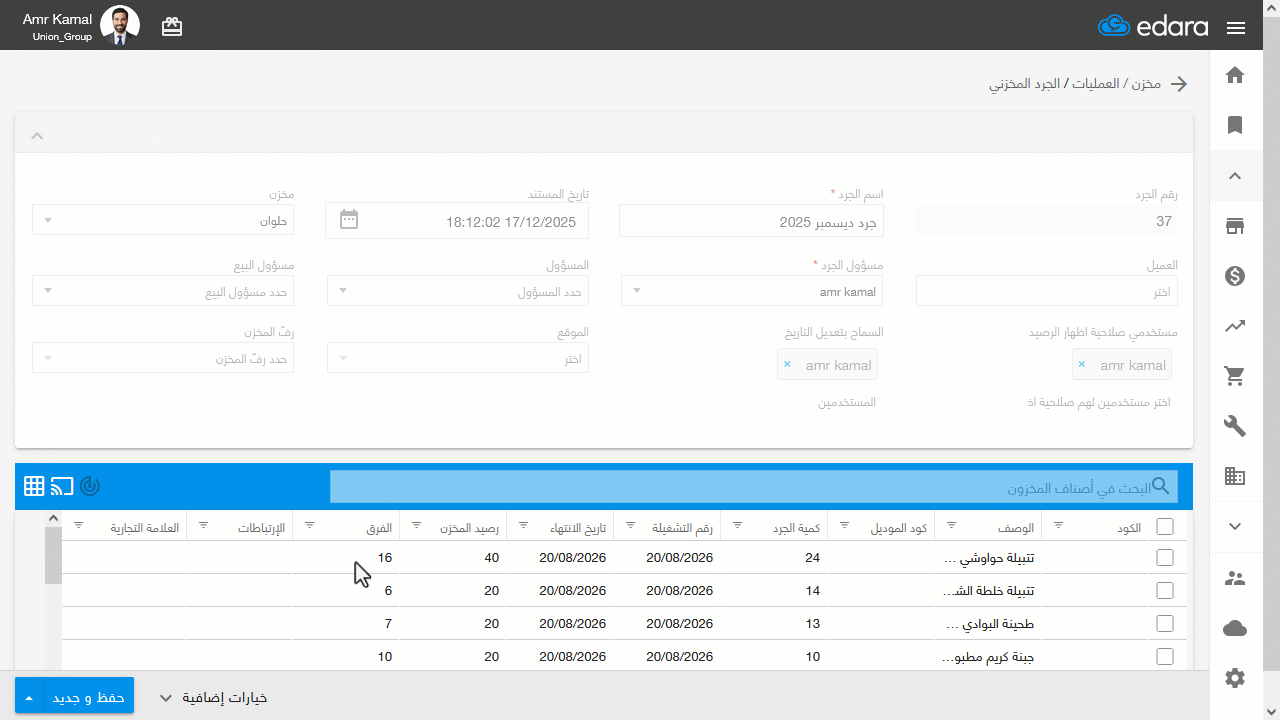
Task: Open the bookmarks sidebar icon
Action: click(x=1235, y=125)
